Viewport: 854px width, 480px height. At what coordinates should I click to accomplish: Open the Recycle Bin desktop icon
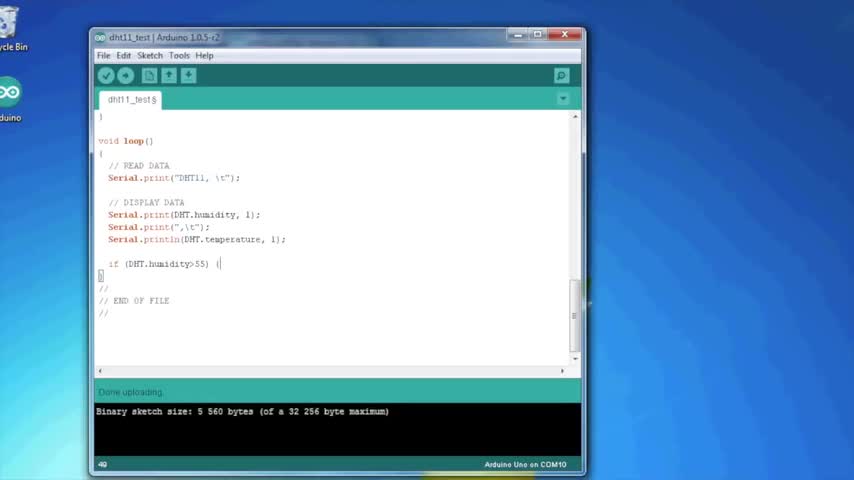pos(9,28)
